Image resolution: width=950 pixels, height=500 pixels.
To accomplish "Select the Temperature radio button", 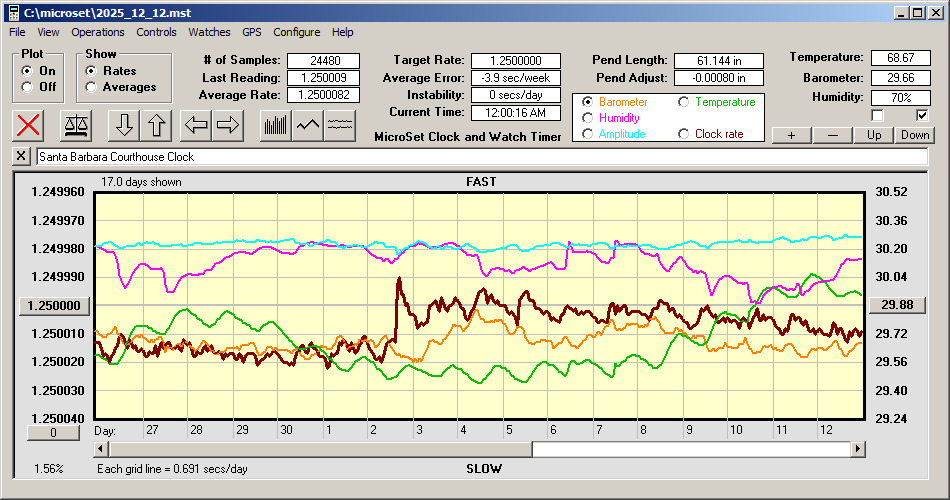I will tap(684, 102).
